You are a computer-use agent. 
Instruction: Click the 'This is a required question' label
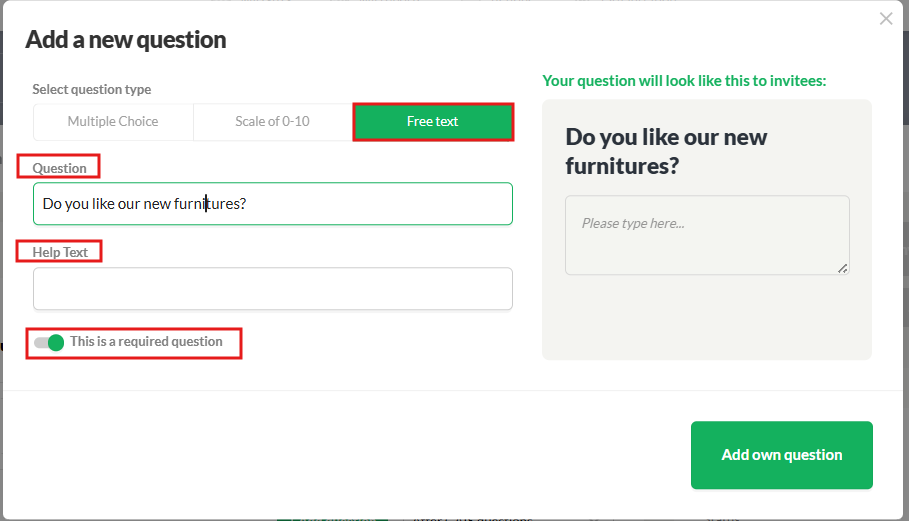tap(146, 341)
